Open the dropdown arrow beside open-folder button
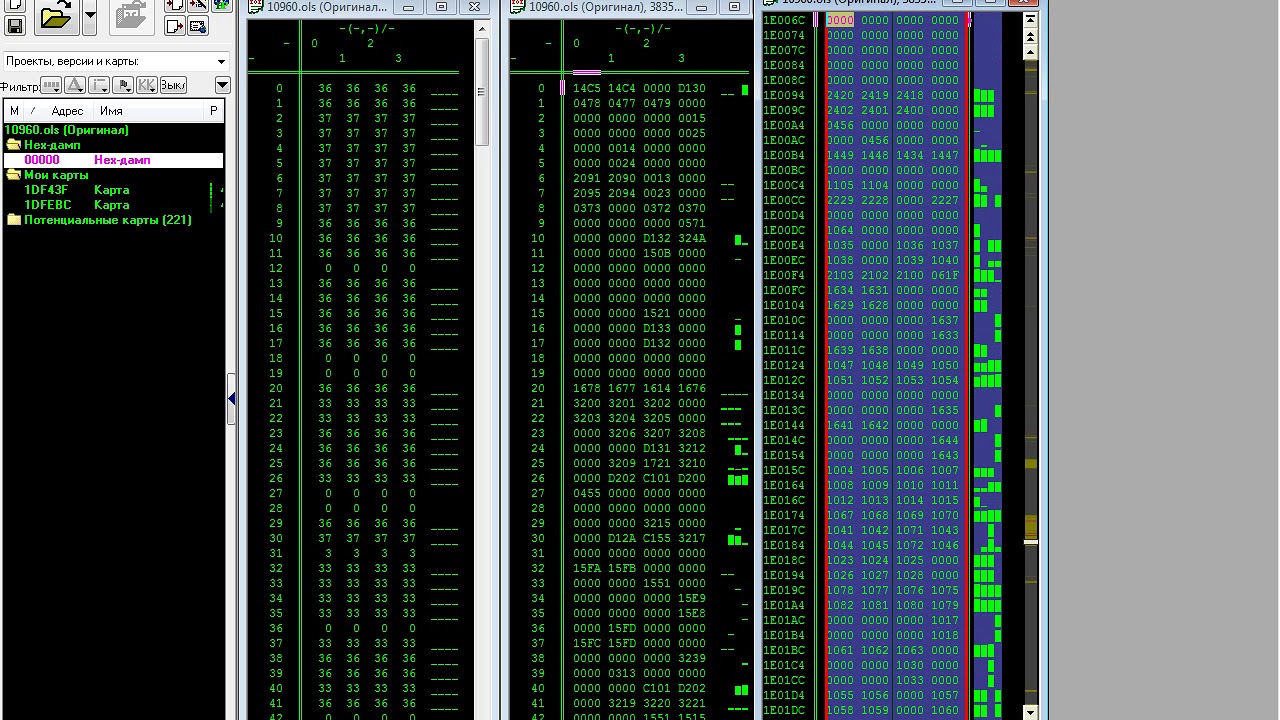Viewport: 1280px width, 720px height. 89,17
